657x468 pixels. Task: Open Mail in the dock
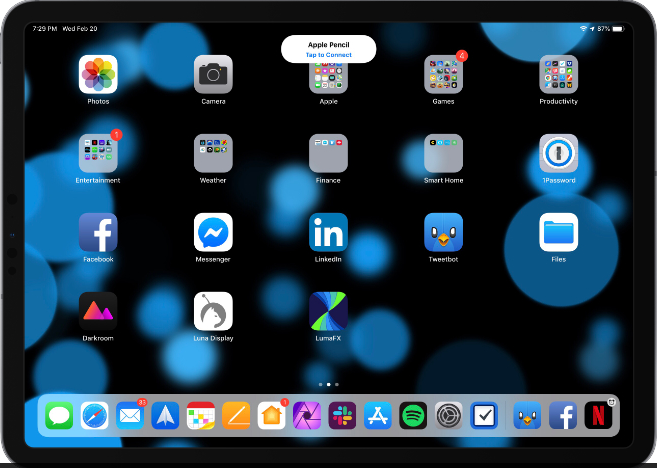(x=130, y=416)
